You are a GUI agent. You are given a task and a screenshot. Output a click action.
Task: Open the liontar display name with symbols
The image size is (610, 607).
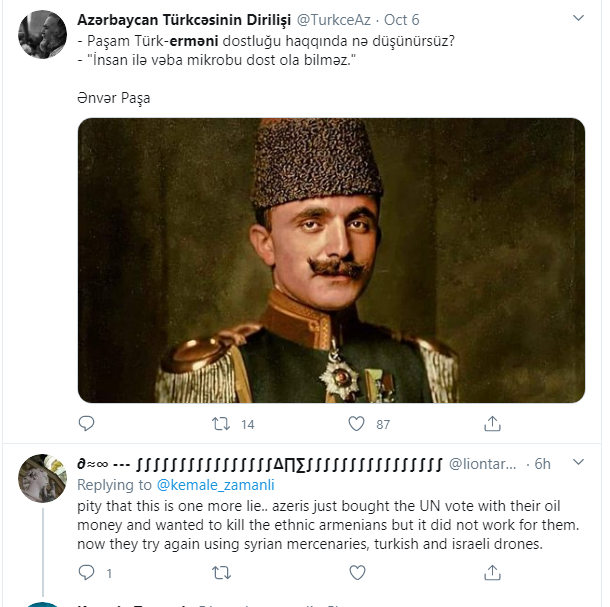click(x=260, y=464)
